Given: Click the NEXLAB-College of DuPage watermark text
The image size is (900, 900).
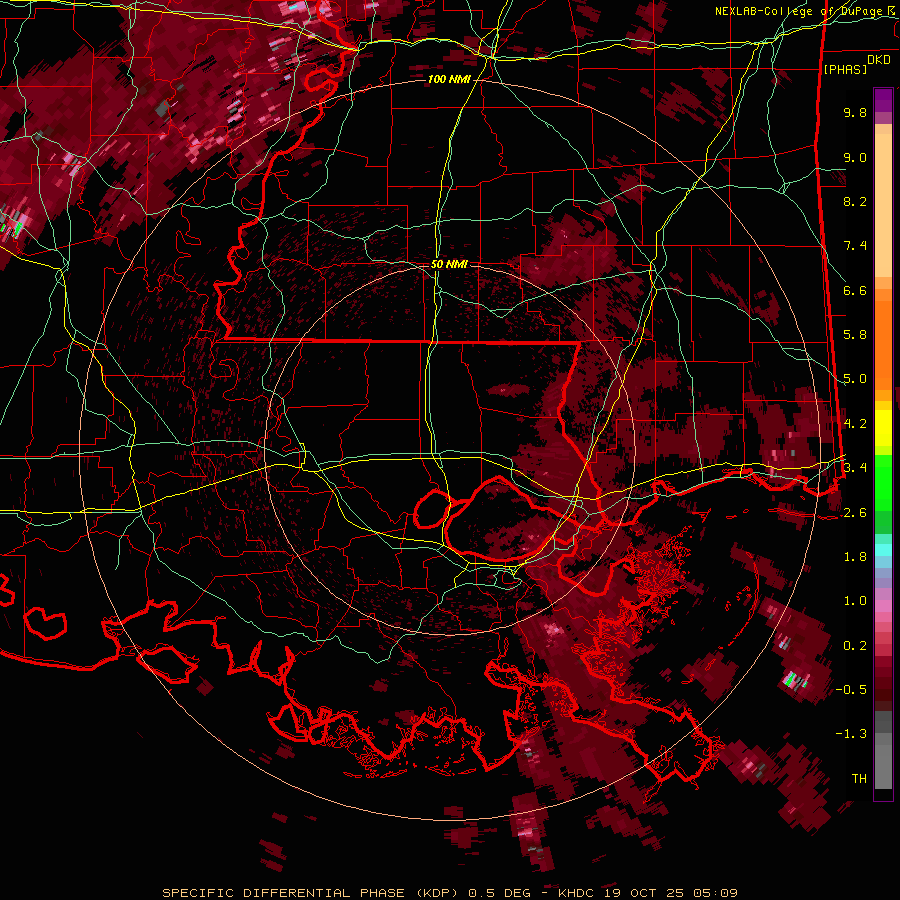Looking at the screenshot, I should pyautogui.click(x=806, y=11).
